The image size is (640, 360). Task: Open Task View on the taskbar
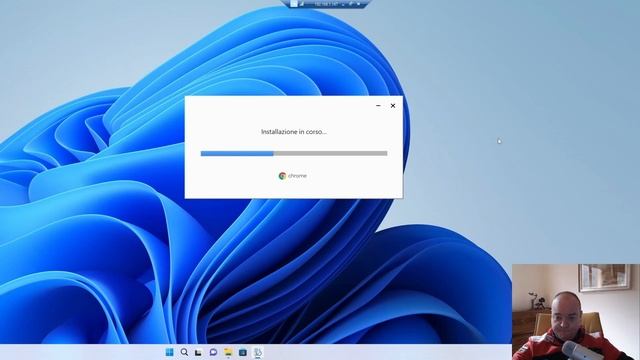(198, 352)
